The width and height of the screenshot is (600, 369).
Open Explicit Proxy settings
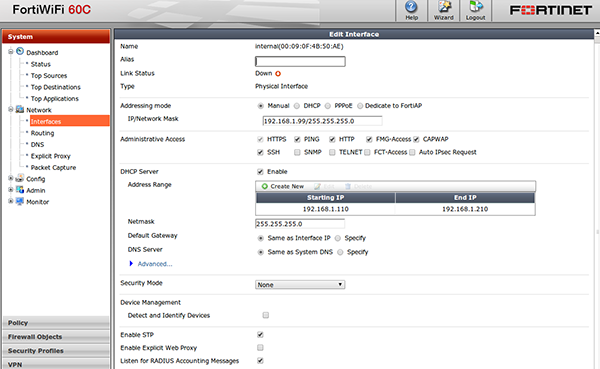click(x=51, y=156)
